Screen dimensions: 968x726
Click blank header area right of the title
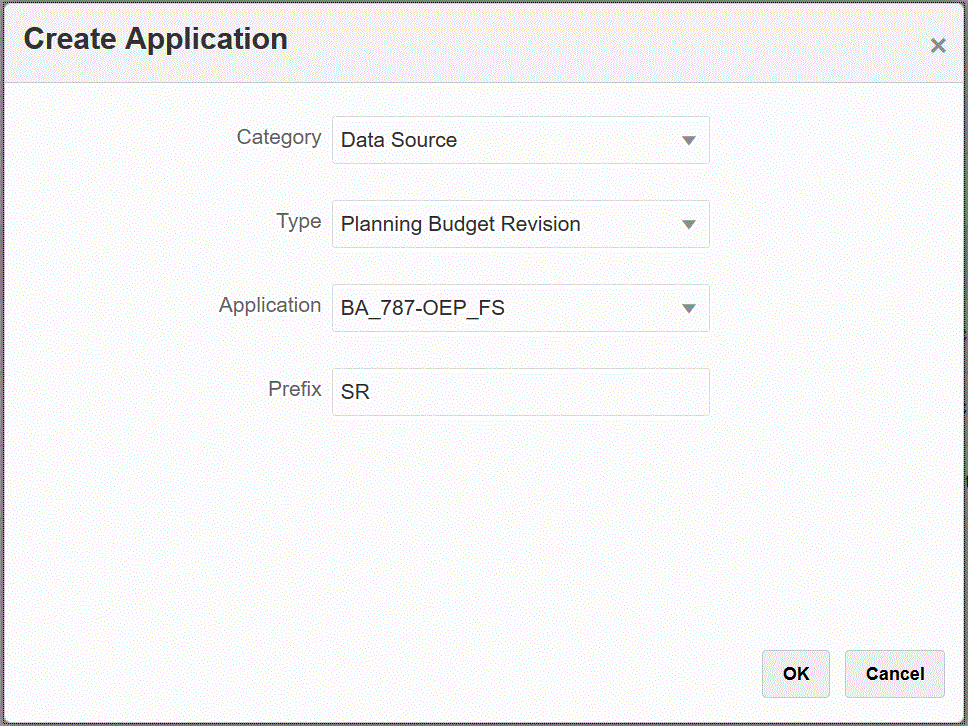600,42
